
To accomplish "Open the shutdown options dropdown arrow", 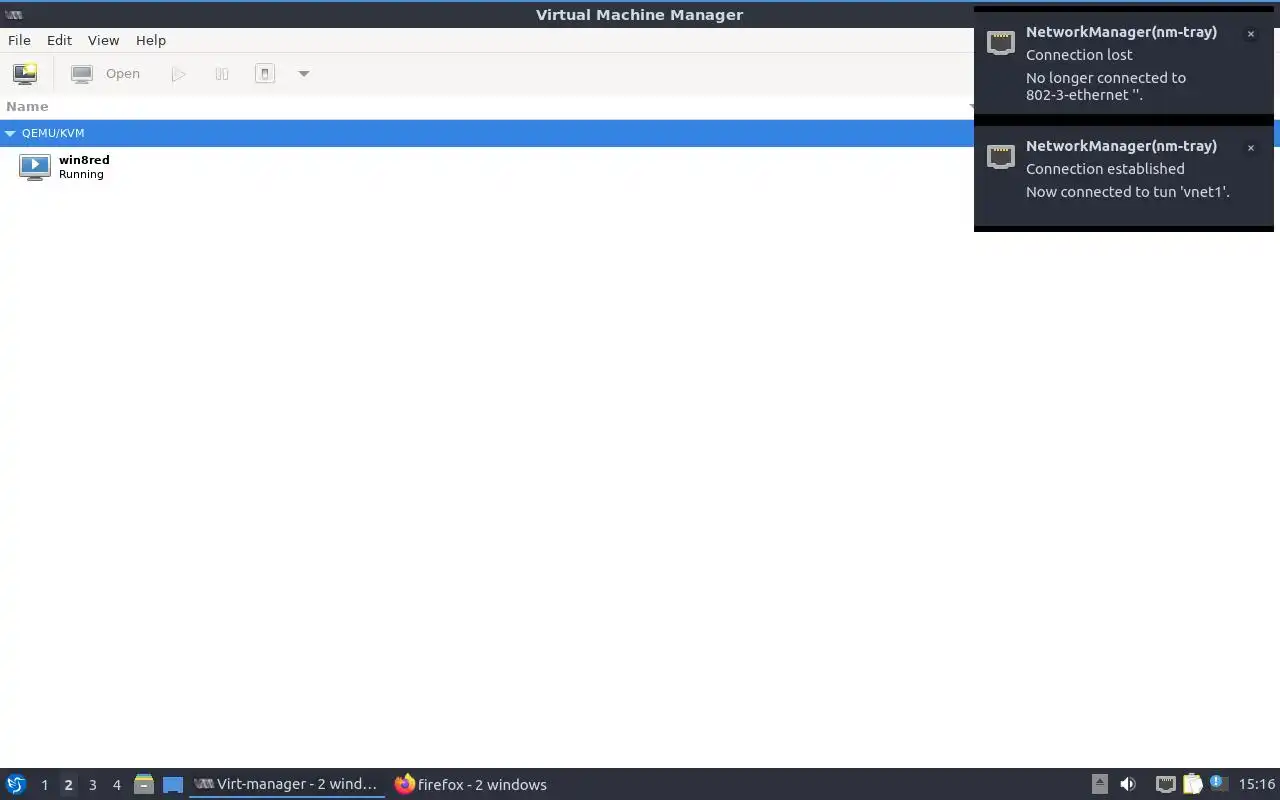I will point(304,73).
